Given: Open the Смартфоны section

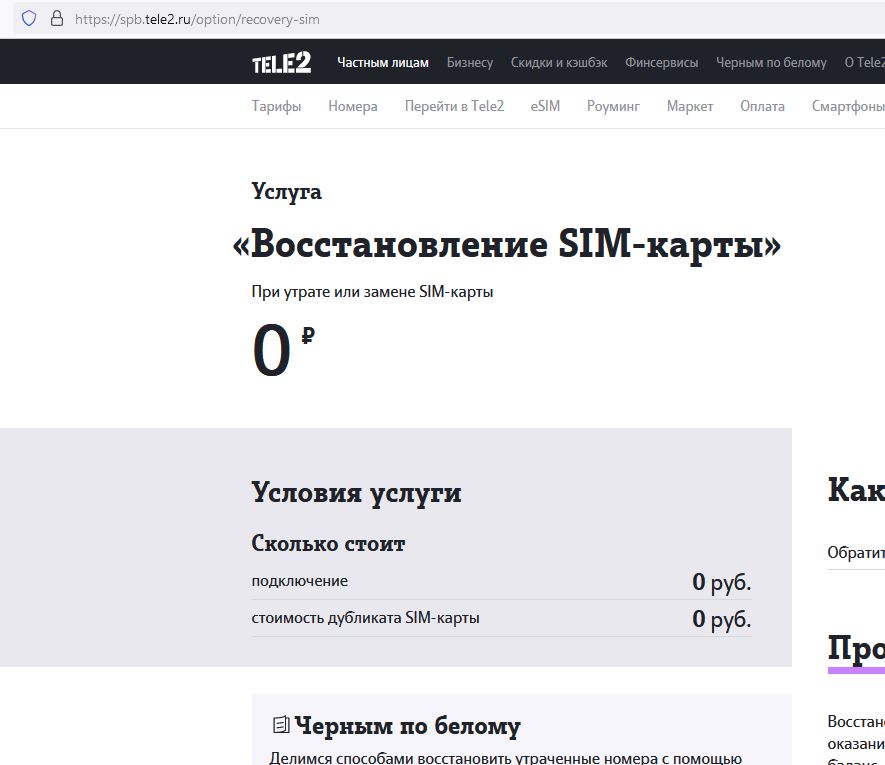Looking at the screenshot, I should 848,106.
